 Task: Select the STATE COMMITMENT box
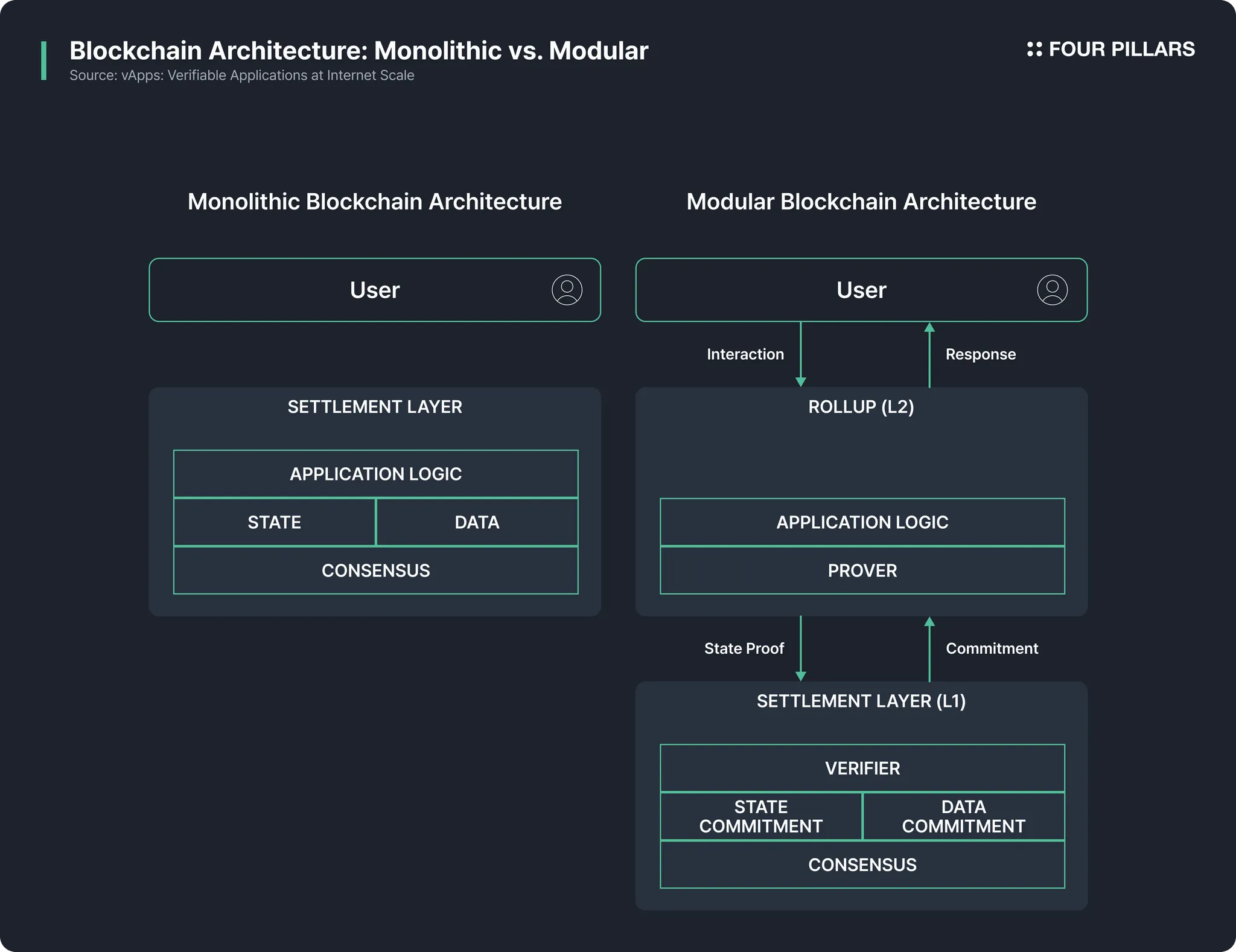pos(761,816)
